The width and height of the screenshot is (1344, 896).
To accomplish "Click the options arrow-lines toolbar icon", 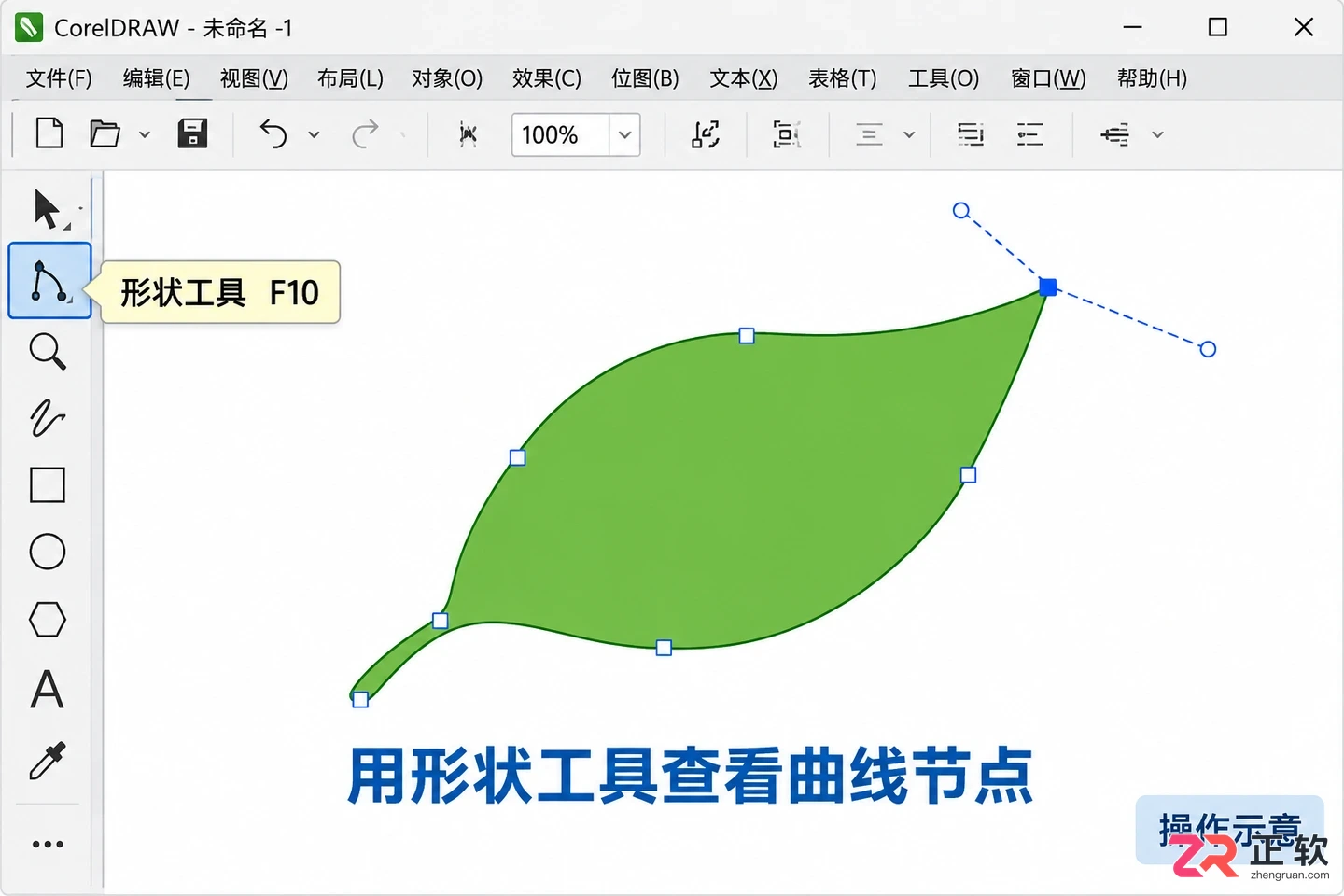I will [x=1115, y=134].
